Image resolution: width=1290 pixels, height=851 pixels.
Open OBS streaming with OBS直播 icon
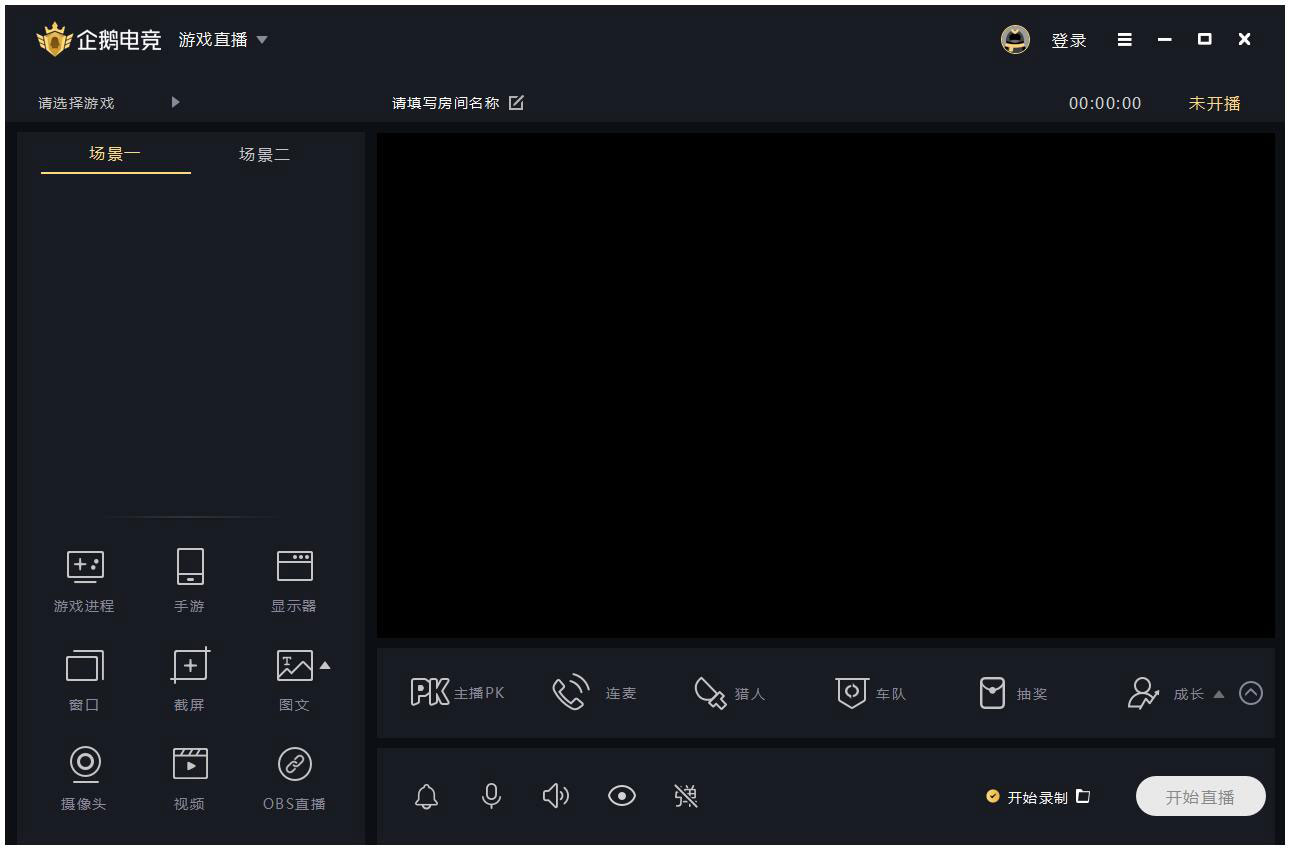point(294,778)
